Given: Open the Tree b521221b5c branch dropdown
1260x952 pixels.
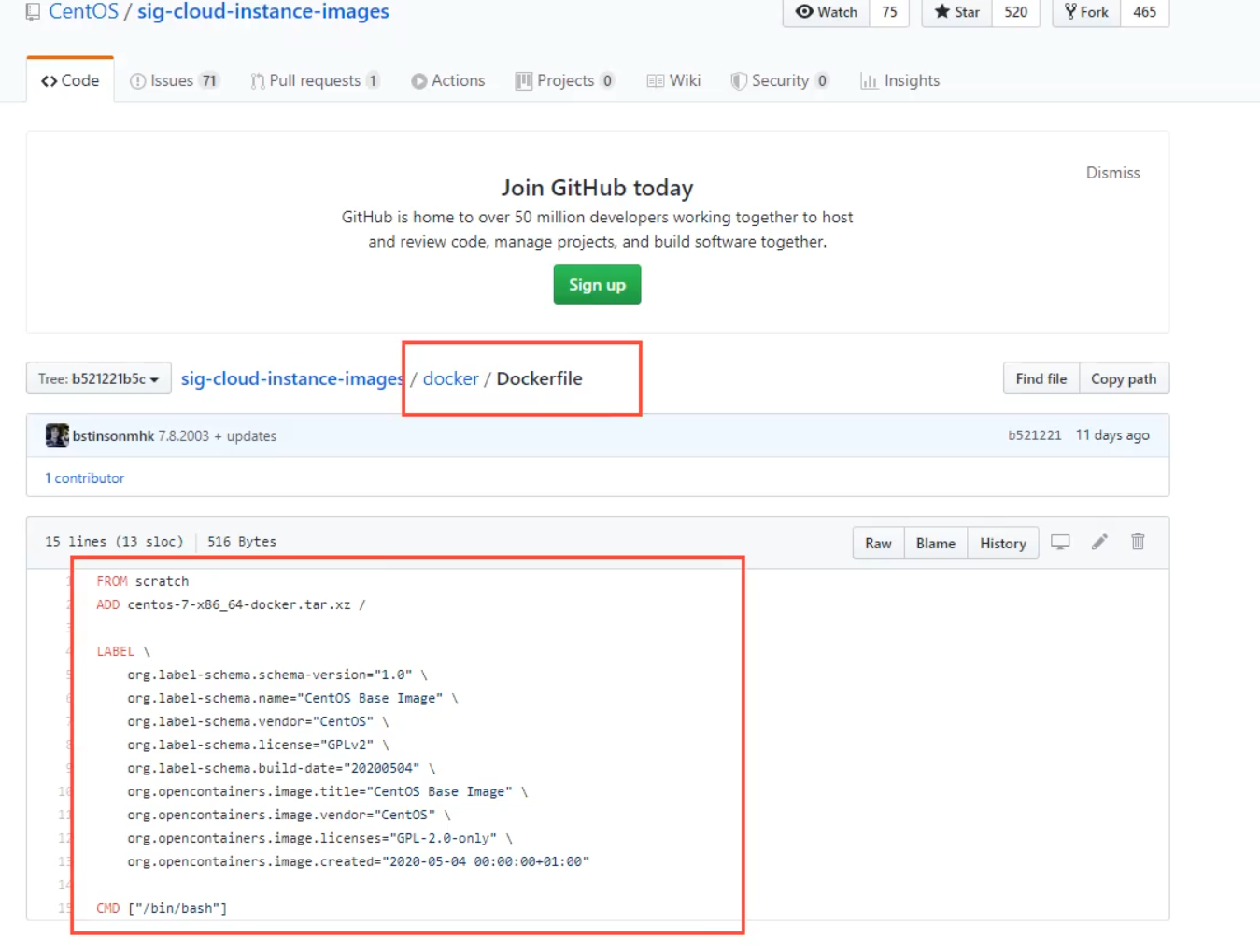Looking at the screenshot, I should [98, 378].
